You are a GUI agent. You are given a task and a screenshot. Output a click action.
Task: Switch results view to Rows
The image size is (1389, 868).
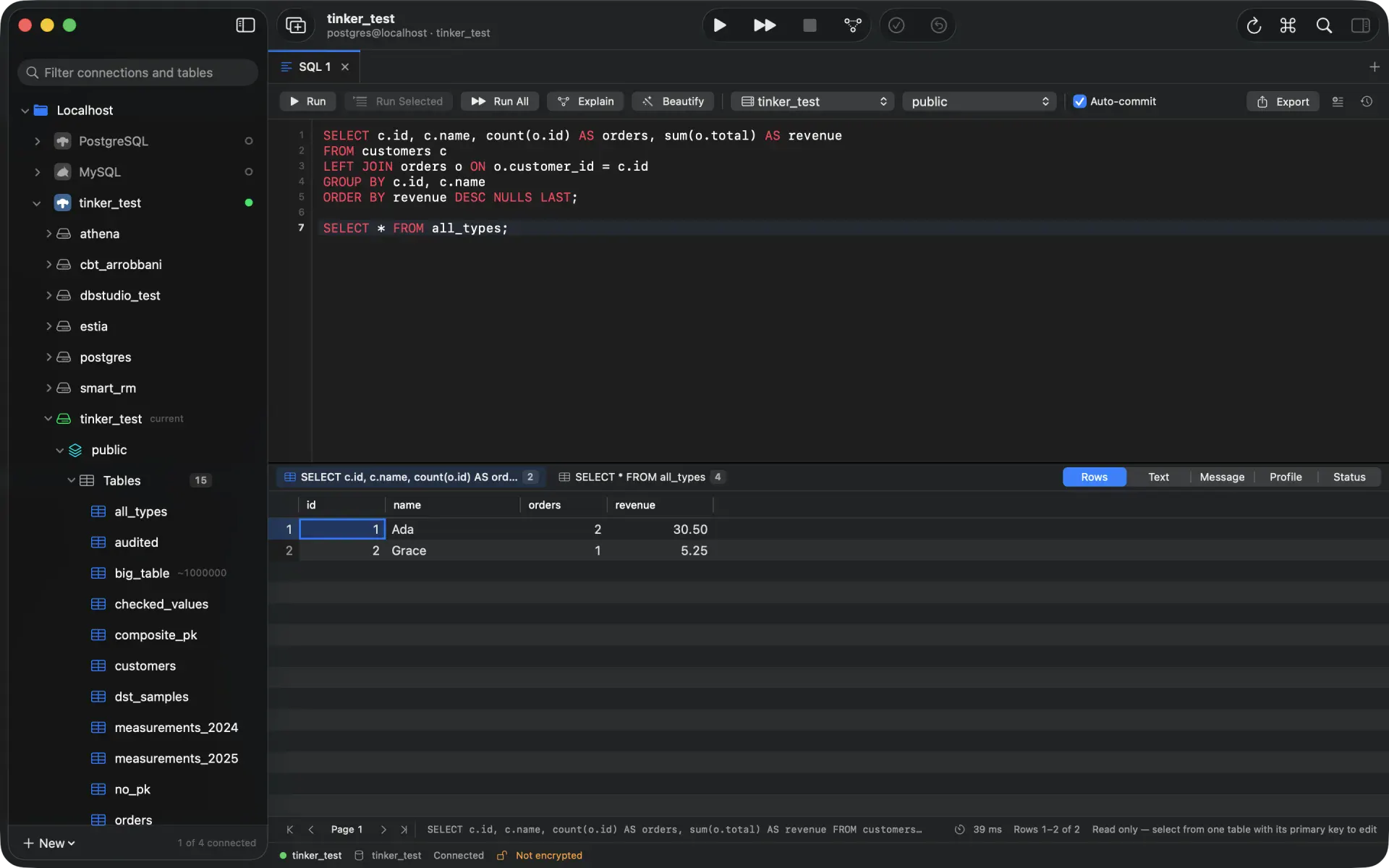(1094, 477)
